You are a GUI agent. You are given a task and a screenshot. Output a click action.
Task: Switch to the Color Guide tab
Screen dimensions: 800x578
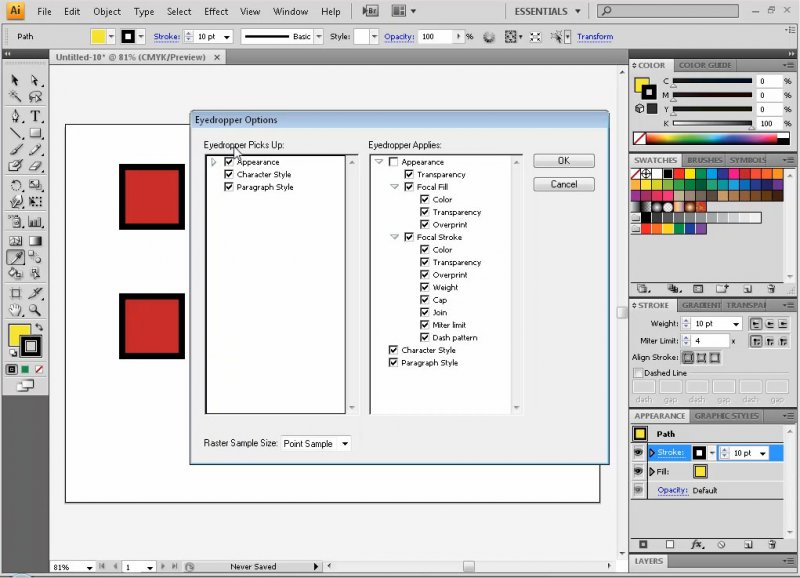tap(705, 65)
